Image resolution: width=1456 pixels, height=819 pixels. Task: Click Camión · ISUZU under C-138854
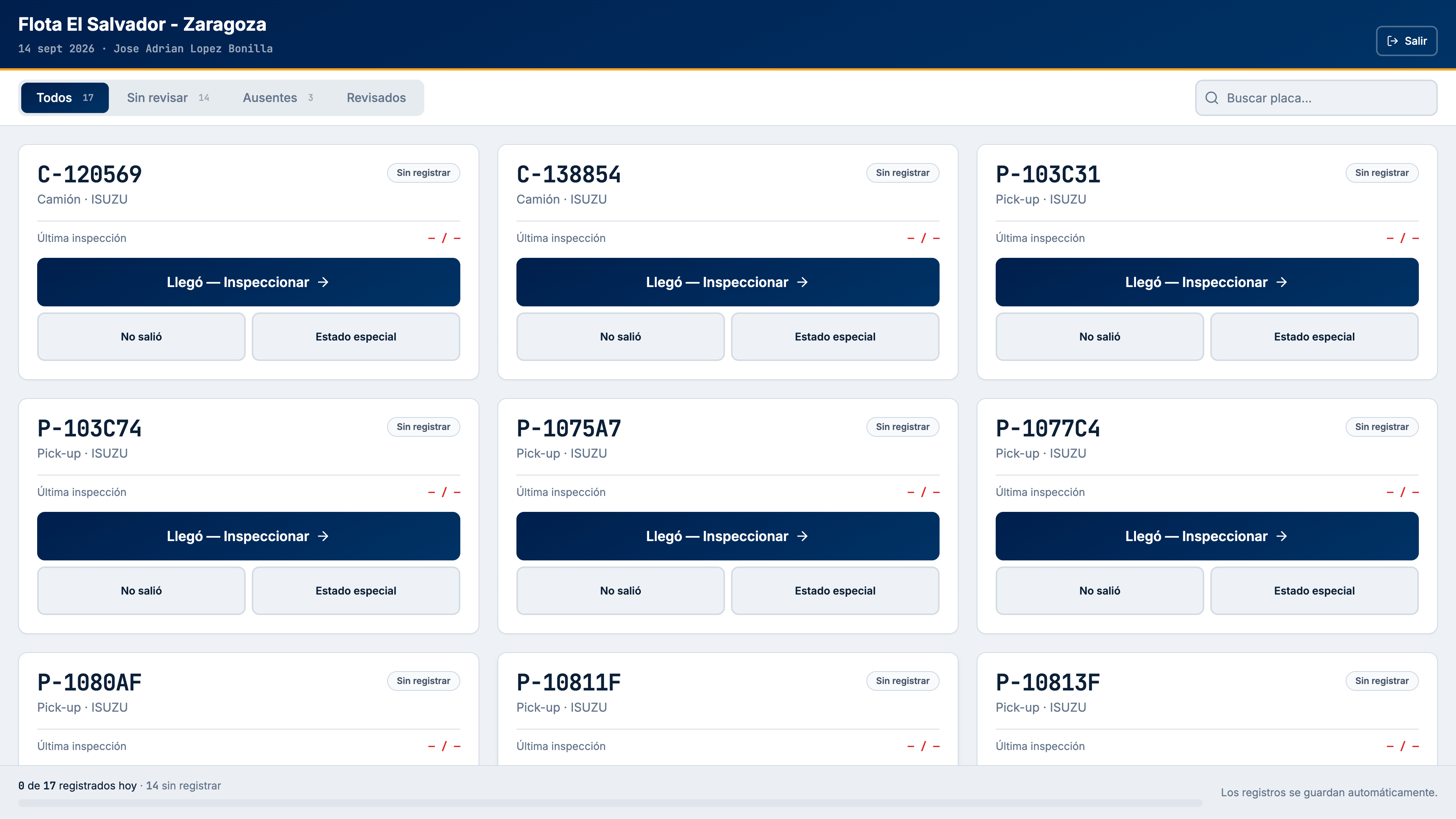pos(562,199)
